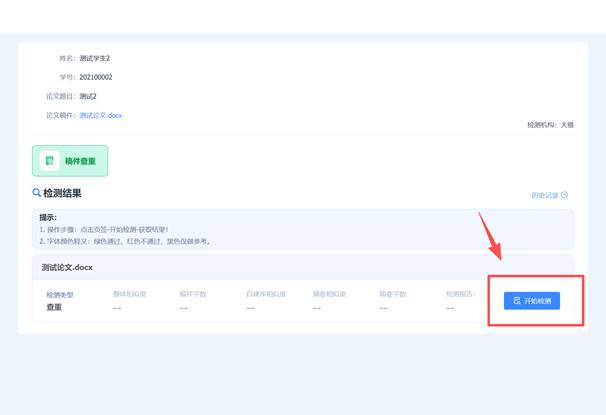The image size is (606, 415).
Task: Click the clock icon next to 历史记录
Action: [x=565, y=195]
